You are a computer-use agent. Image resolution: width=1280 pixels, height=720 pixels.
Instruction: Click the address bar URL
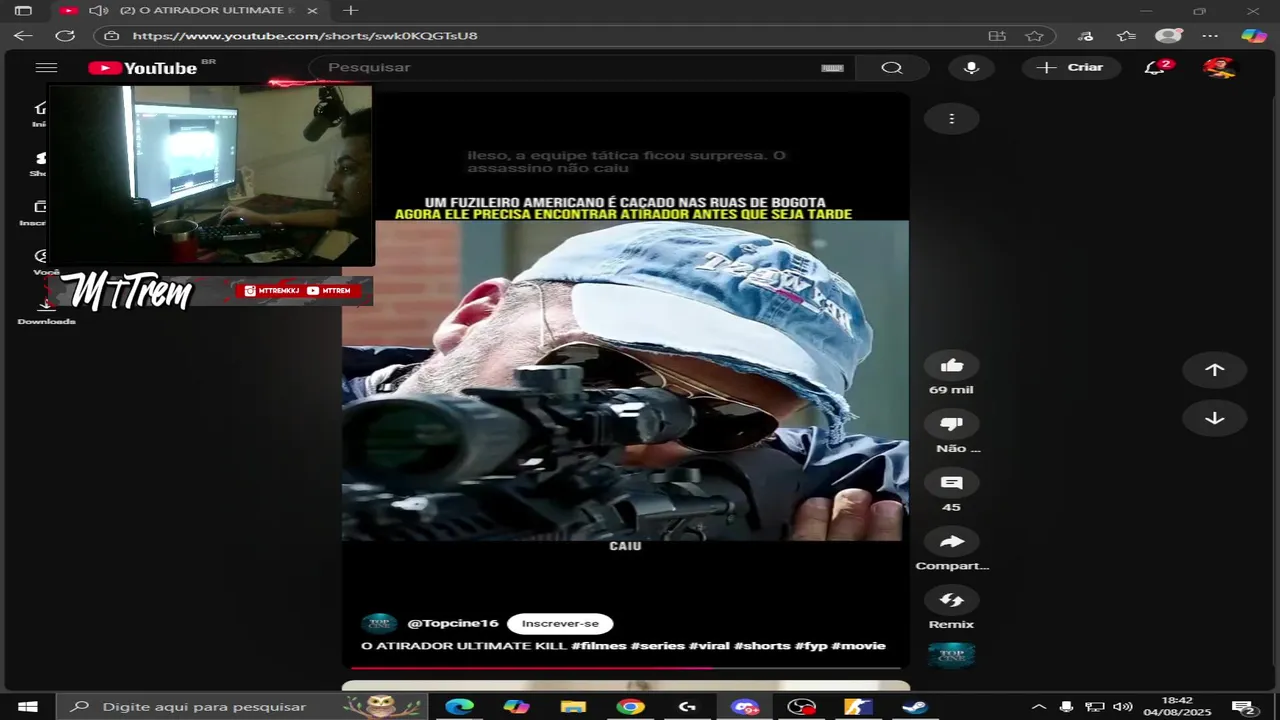click(305, 35)
